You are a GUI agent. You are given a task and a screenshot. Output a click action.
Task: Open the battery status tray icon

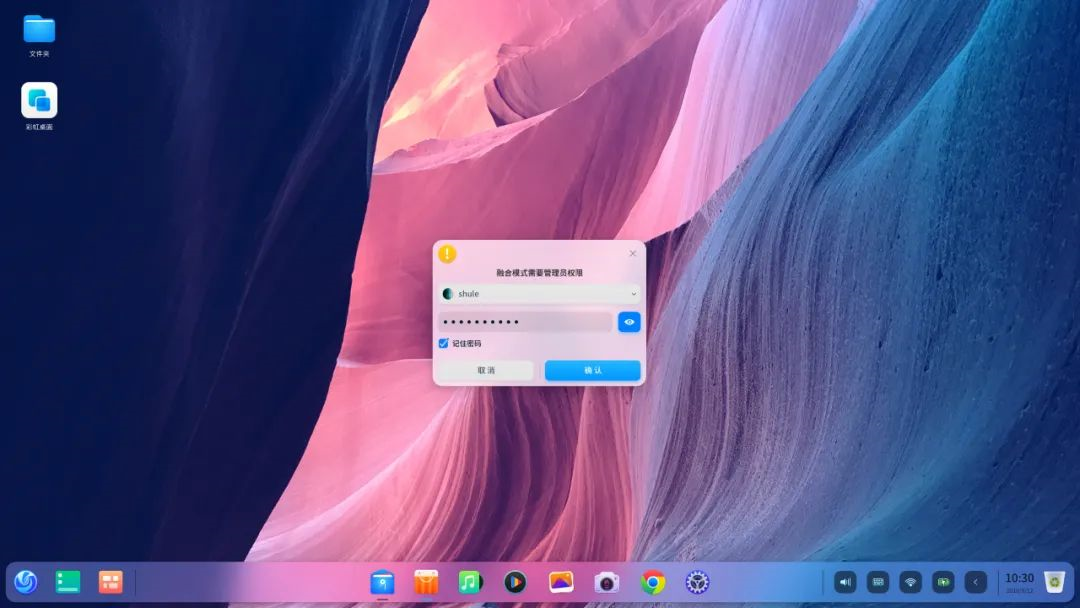943,582
